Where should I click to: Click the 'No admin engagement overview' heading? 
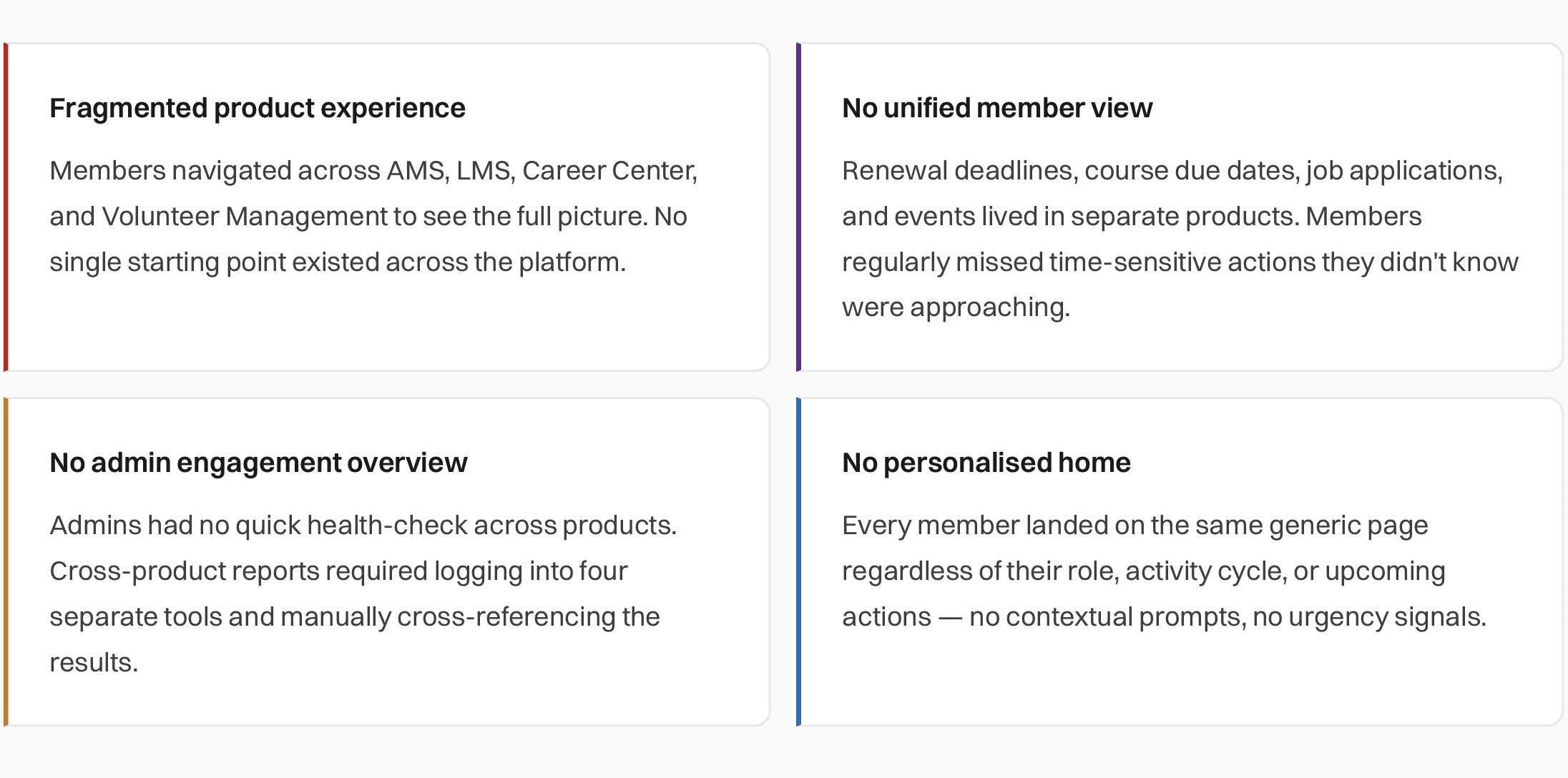point(258,463)
